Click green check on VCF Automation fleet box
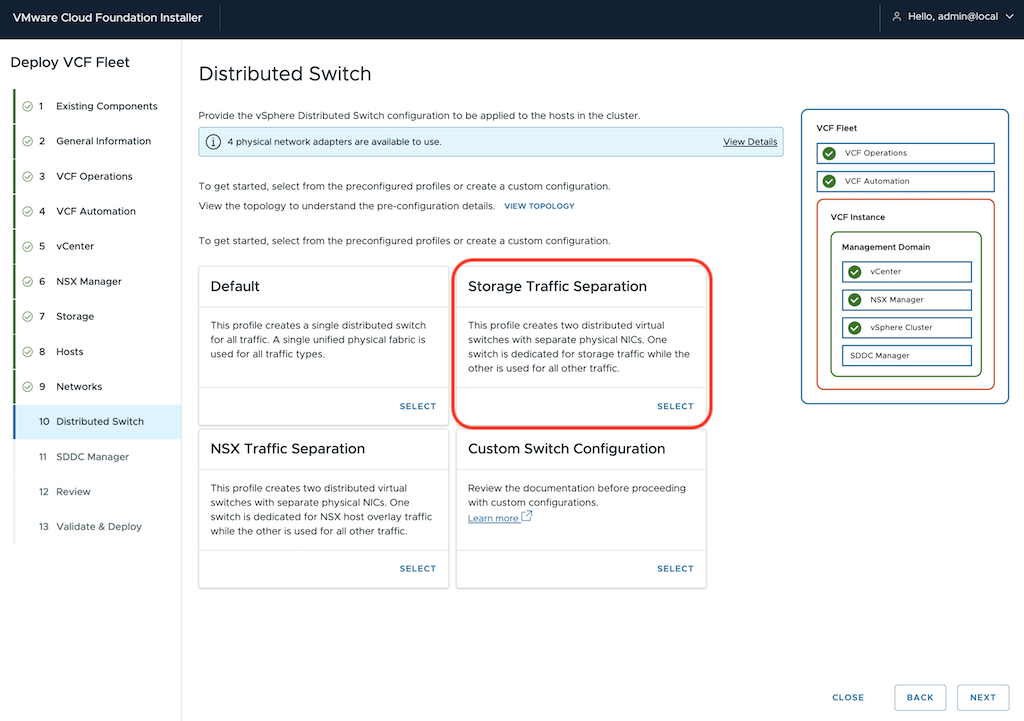This screenshot has height=721, width=1024. click(829, 182)
